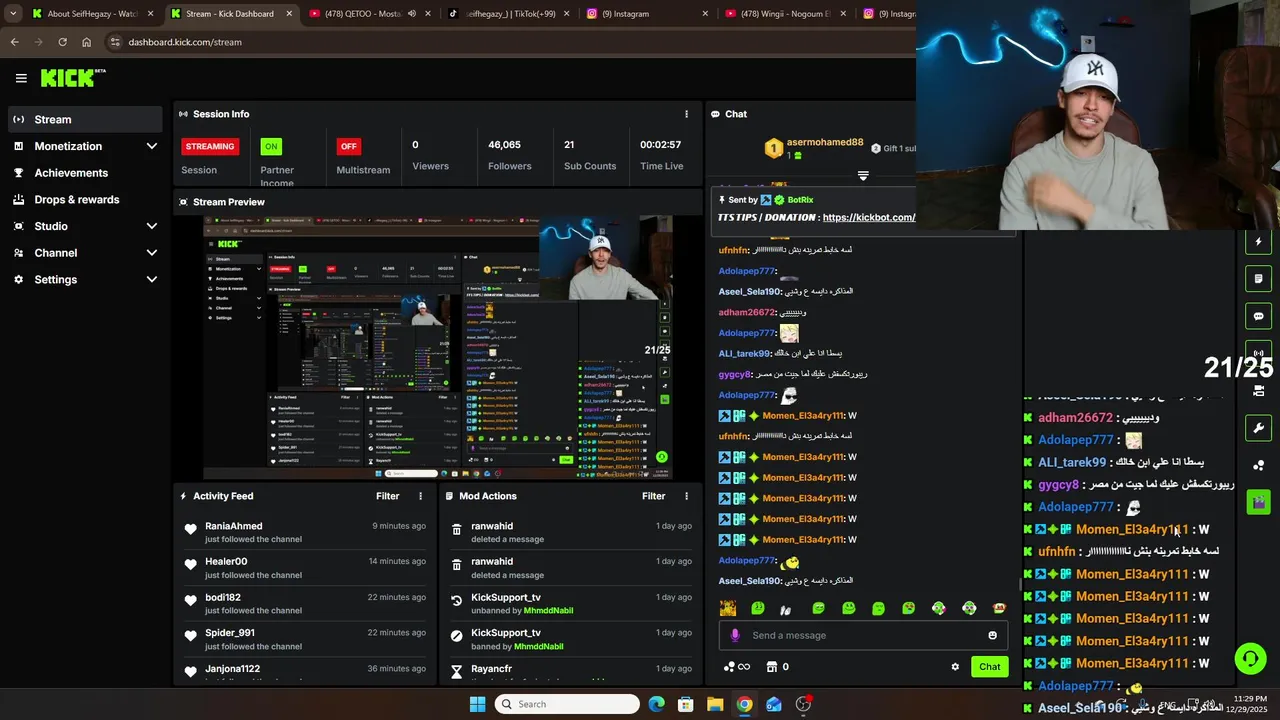The image size is (1280, 720).
Task: Click the 00:02:57 Time Live value
Action: 660,145
